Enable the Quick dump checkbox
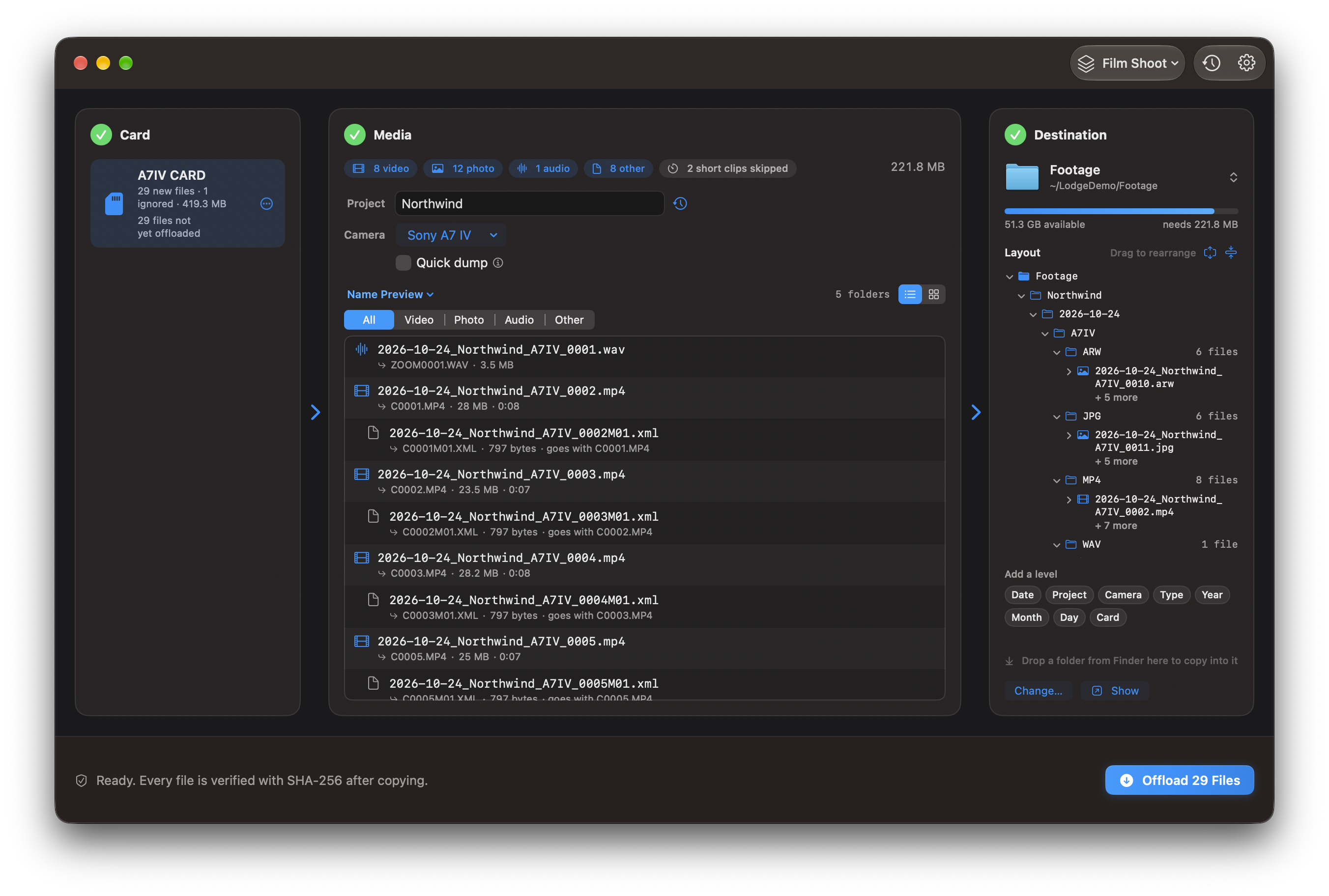 click(404, 263)
